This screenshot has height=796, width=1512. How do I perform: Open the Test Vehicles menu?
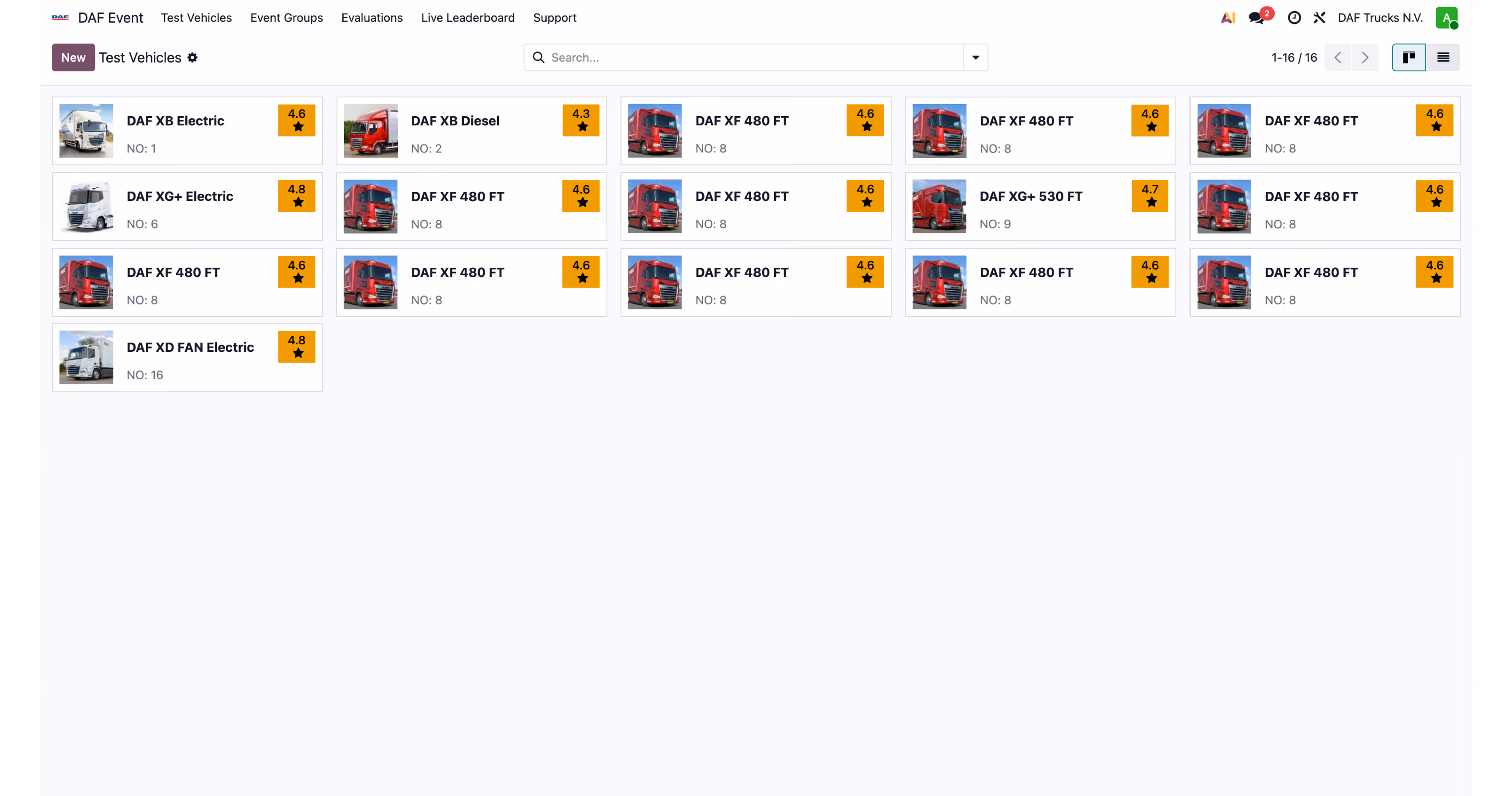(196, 18)
